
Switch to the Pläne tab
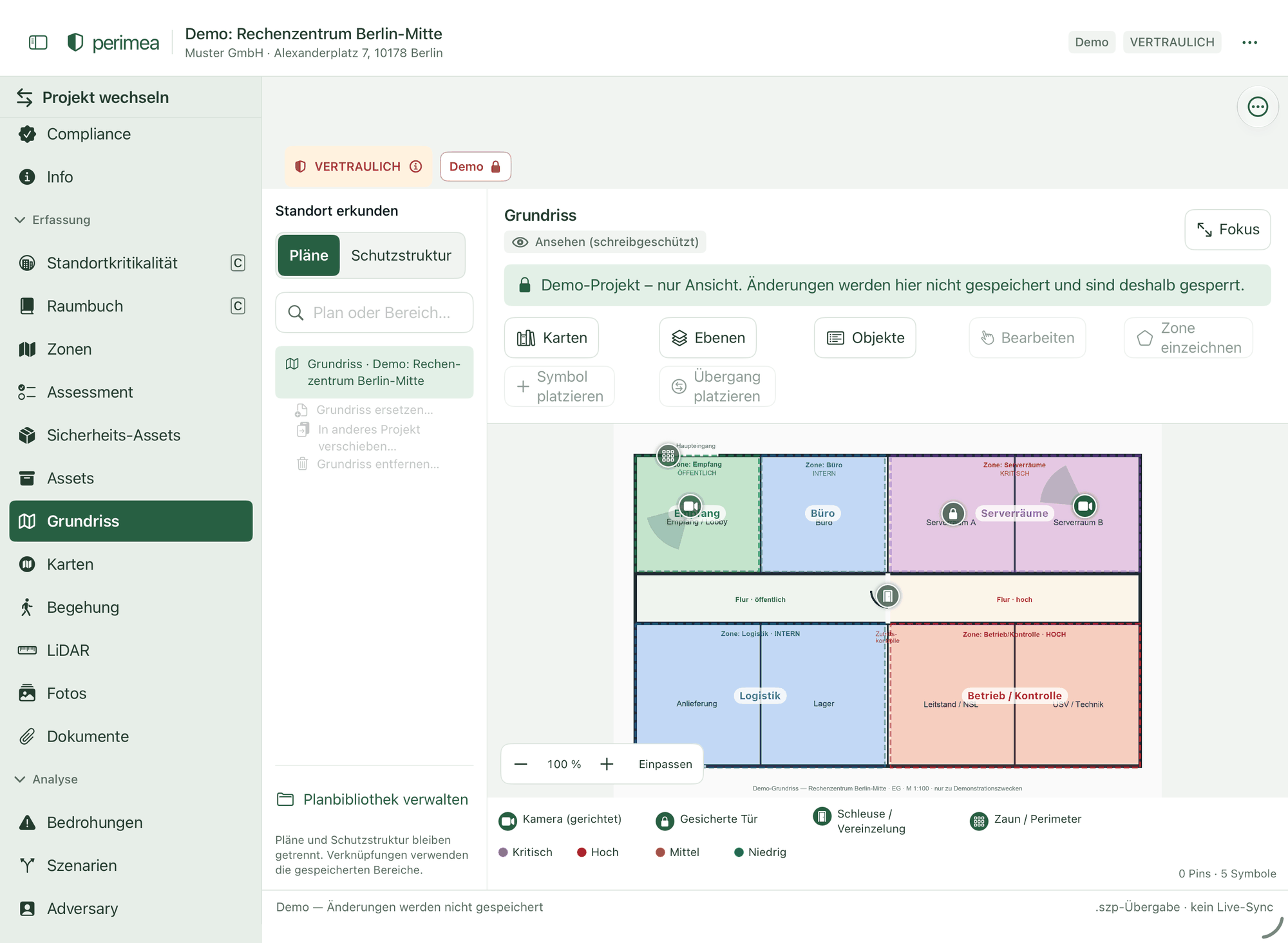pos(308,256)
